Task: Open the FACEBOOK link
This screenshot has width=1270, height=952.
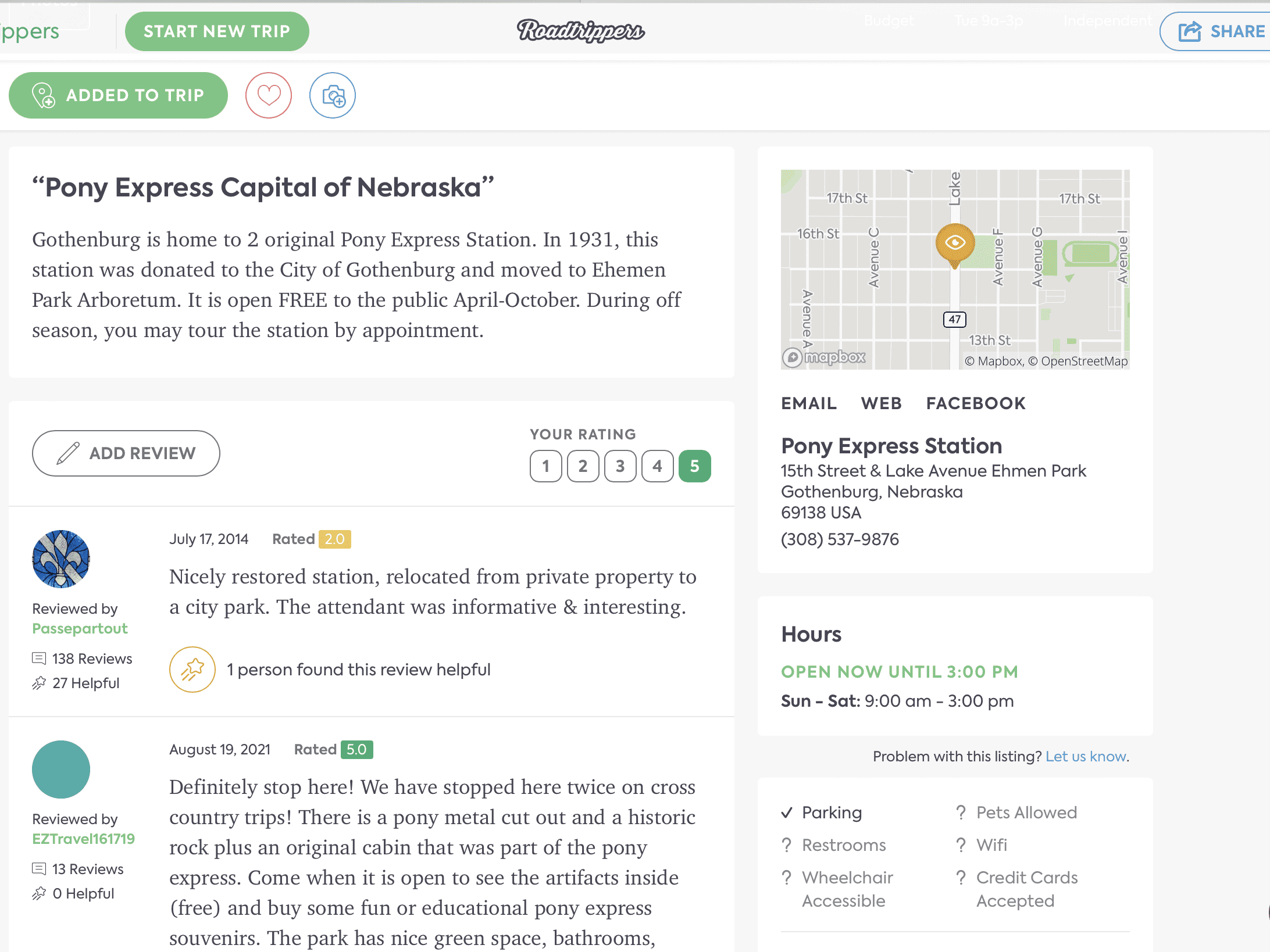Action: [x=976, y=403]
